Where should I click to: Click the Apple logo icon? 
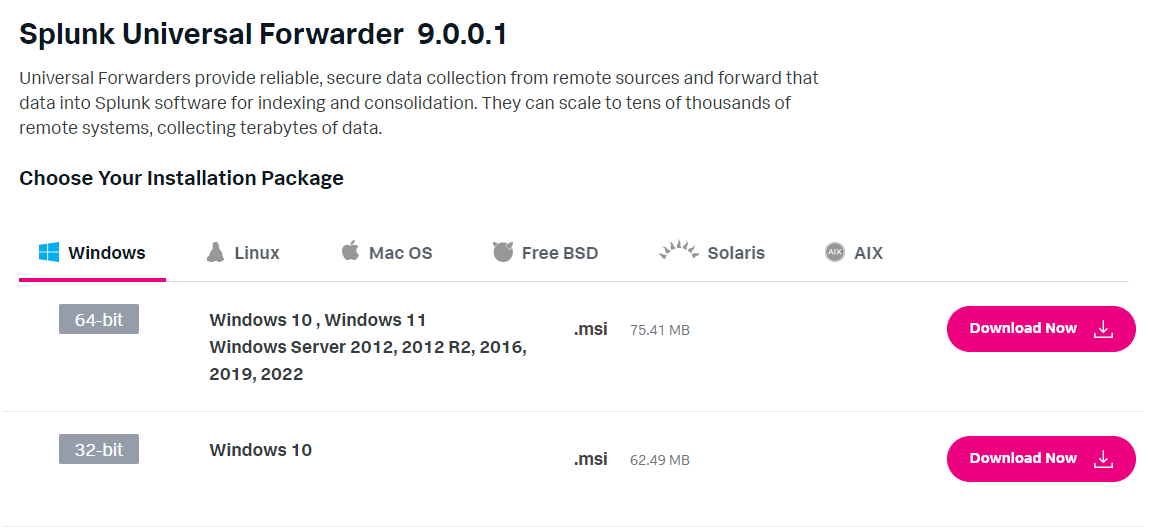pyautogui.click(x=351, y=251)
